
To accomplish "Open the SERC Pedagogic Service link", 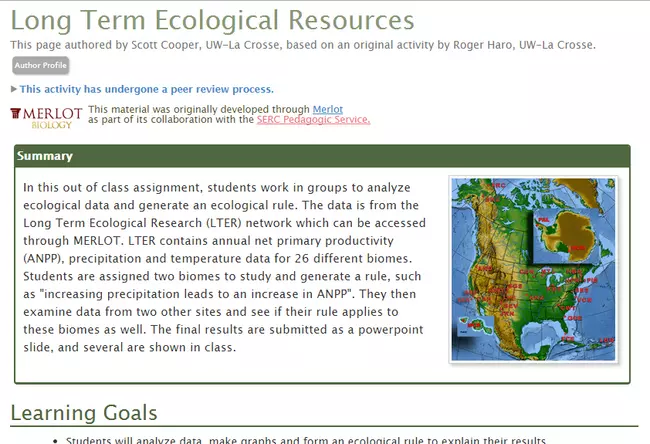I will click(313, 120).
